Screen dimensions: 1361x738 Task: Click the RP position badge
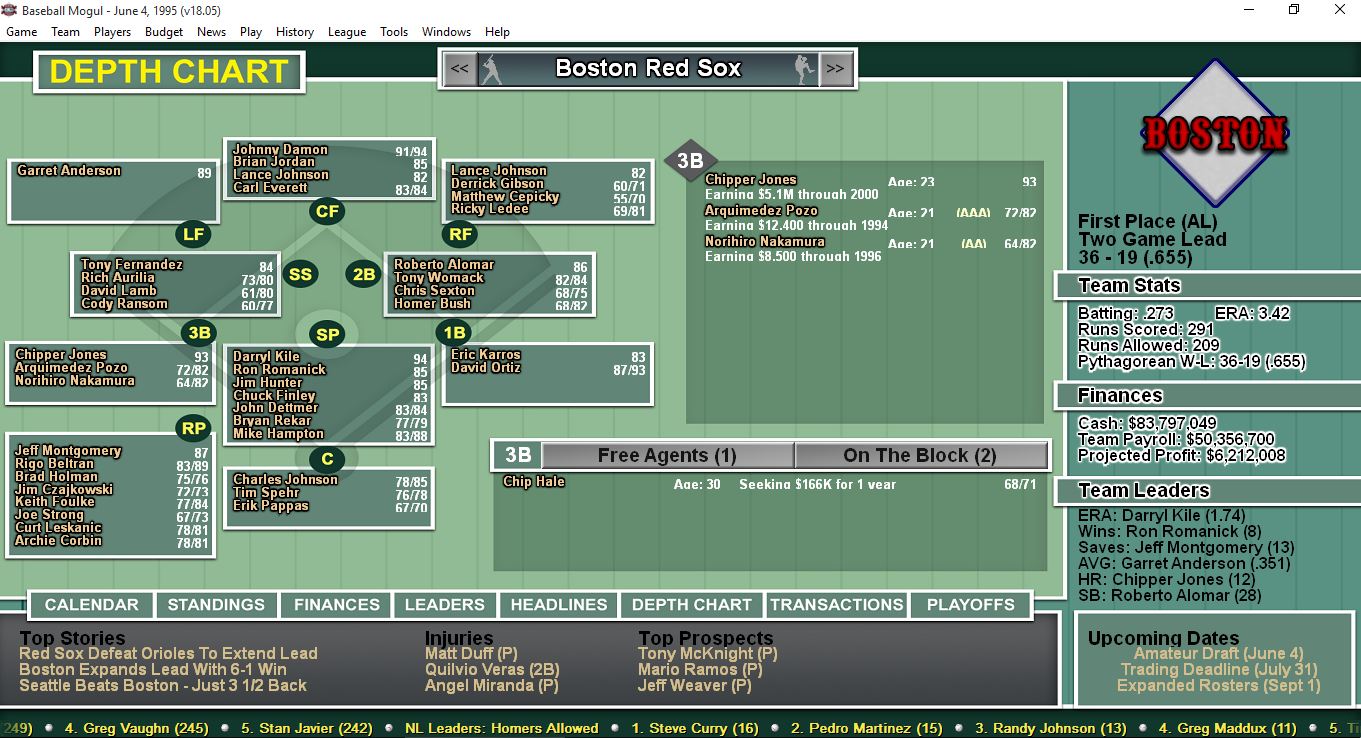[193, 429]
